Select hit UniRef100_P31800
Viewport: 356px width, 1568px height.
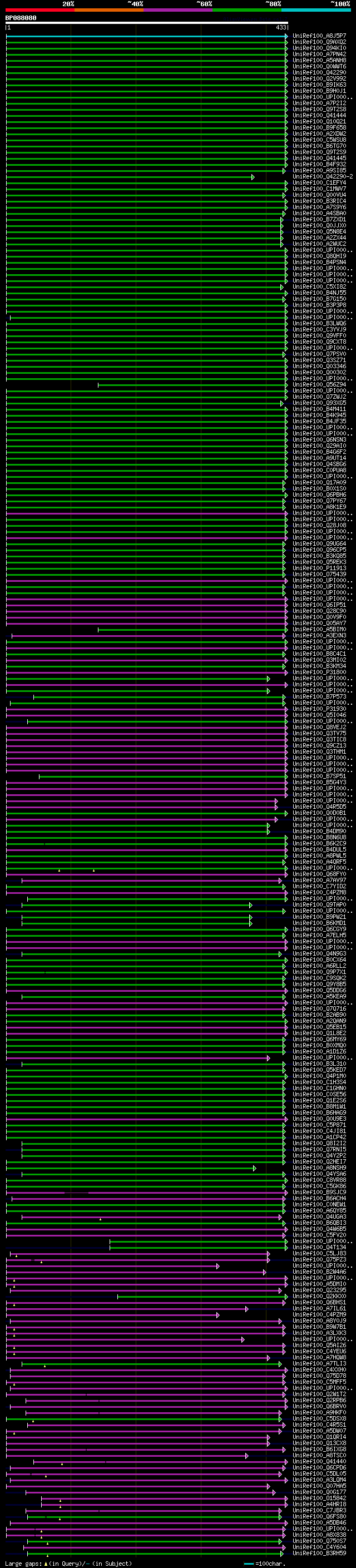tap(319, 672)
